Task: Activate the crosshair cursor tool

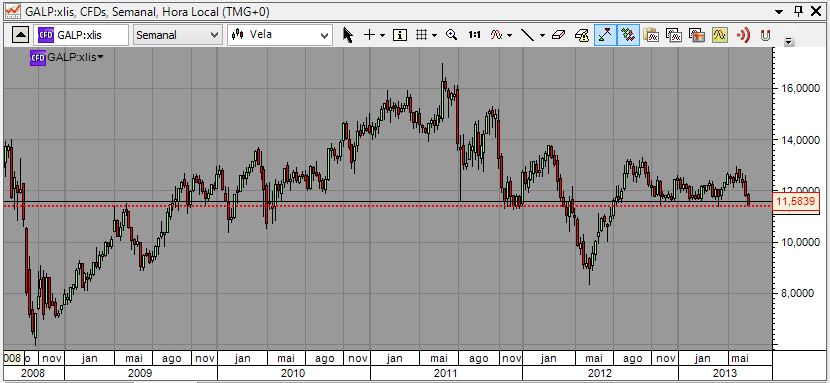Action: 369,35
